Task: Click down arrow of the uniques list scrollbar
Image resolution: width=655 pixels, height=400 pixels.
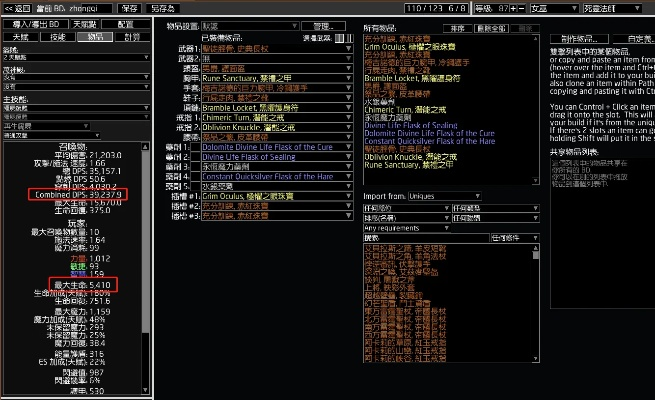Action: click(536, 359)
